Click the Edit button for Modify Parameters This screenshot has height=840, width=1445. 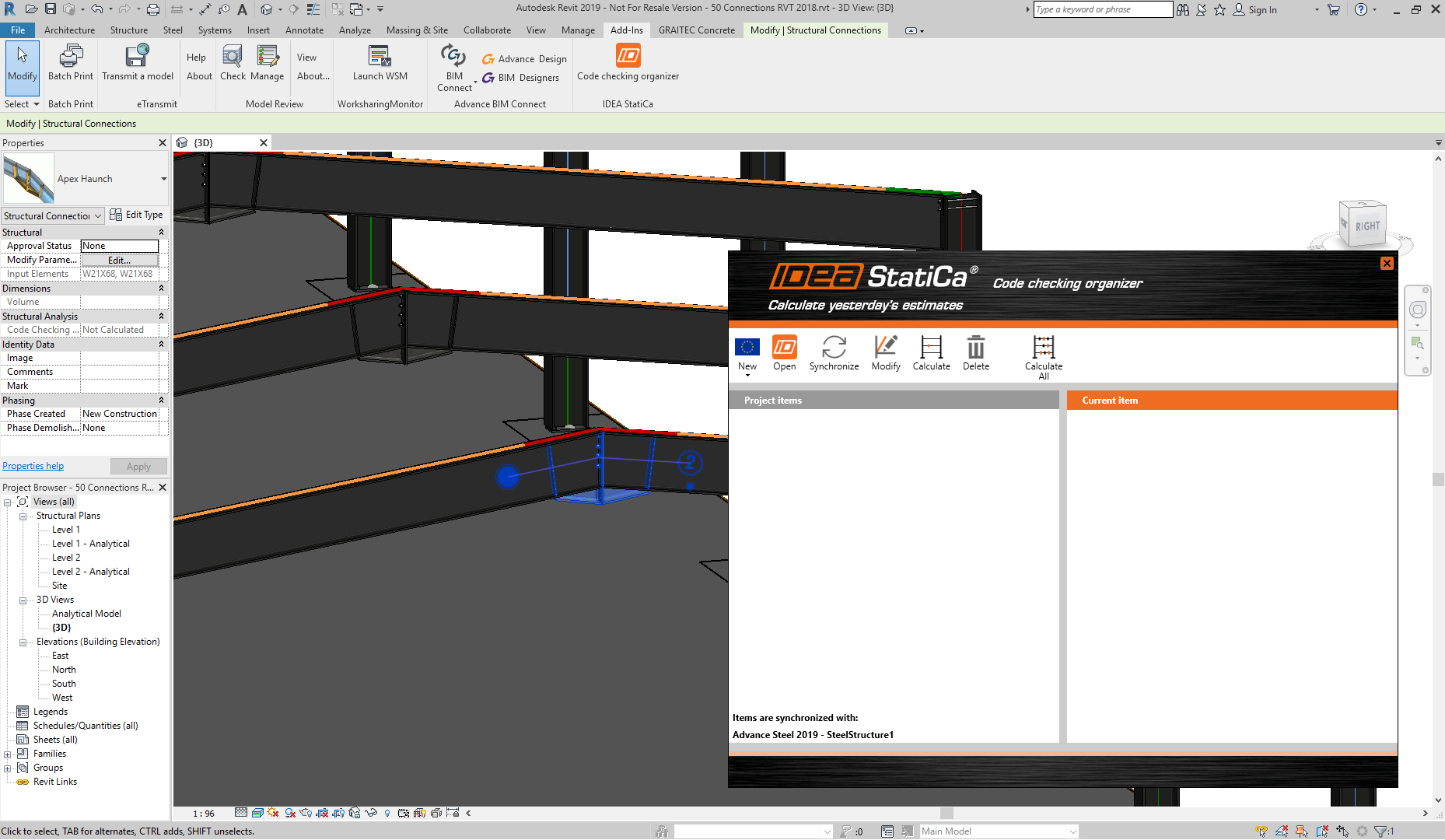119,260
